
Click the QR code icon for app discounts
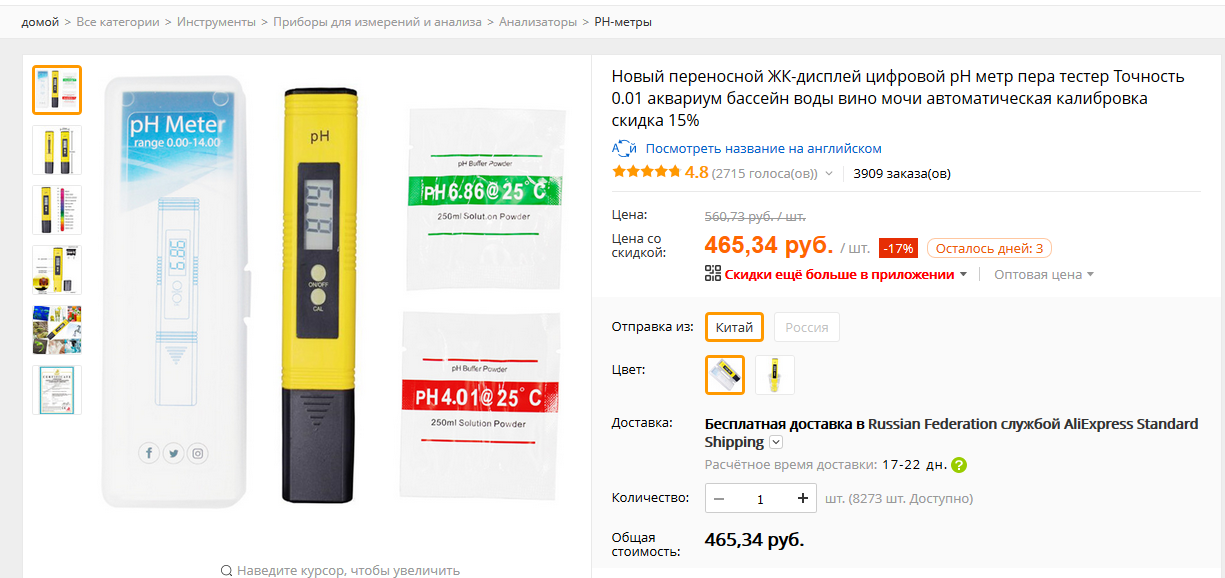[x=713, y=273]
